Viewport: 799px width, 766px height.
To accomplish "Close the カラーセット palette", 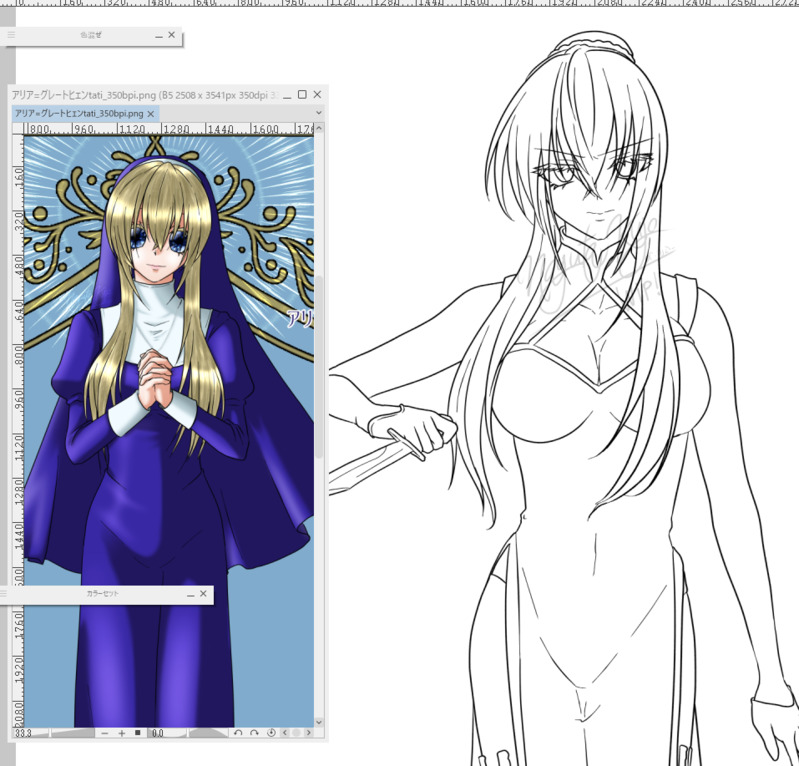I will 203,593.
